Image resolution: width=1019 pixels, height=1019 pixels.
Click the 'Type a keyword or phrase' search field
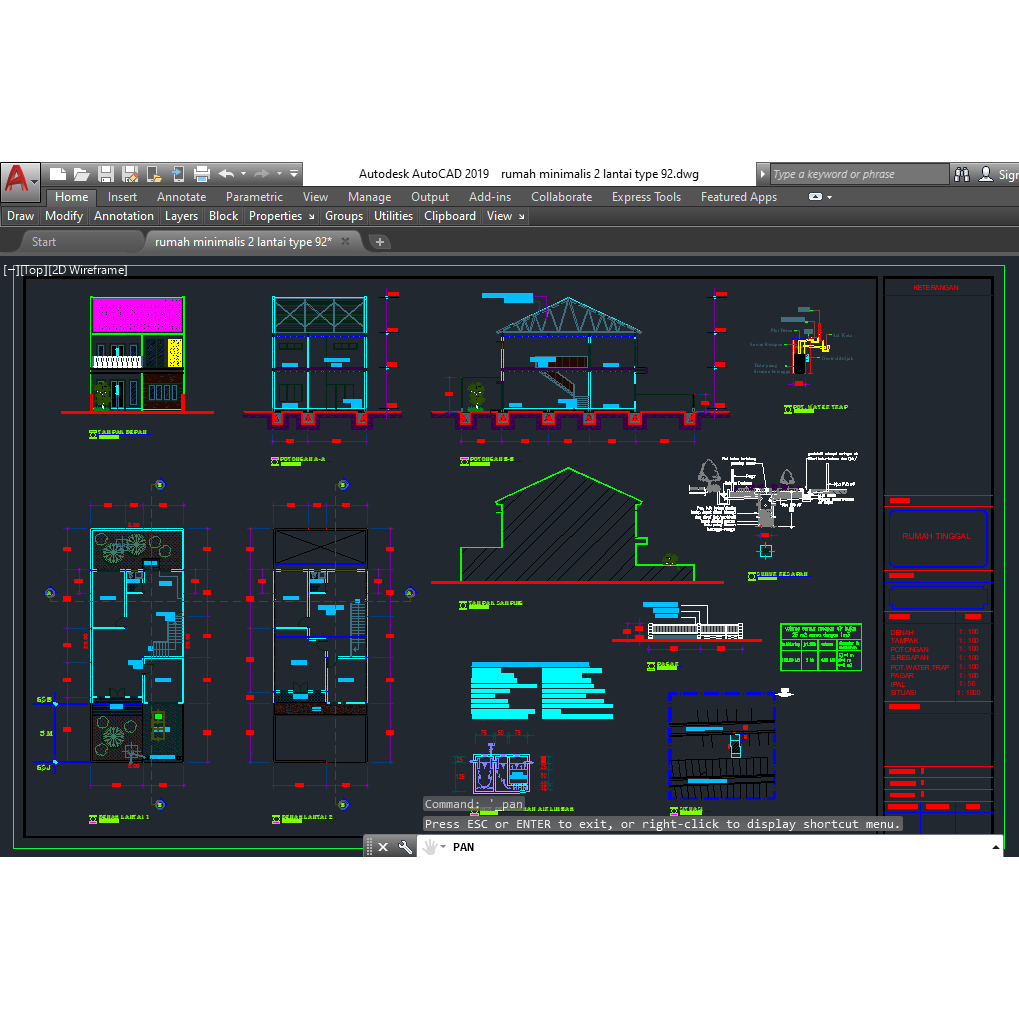(859, 174)
